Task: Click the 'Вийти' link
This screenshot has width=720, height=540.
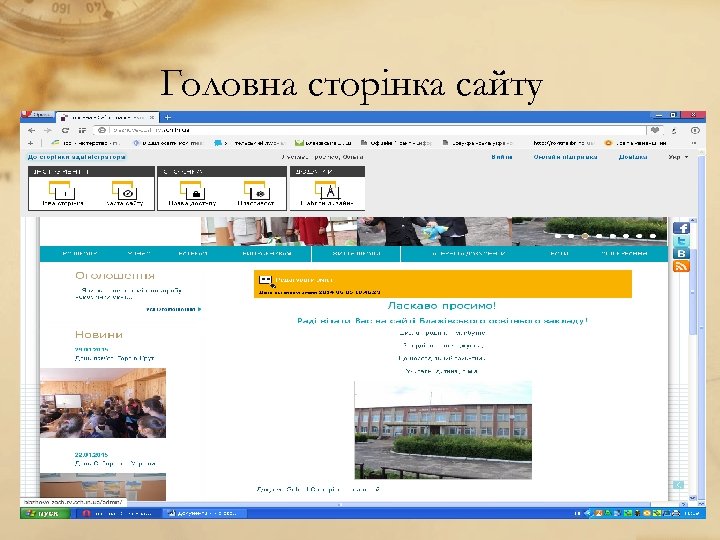Action: coord(501,157)
